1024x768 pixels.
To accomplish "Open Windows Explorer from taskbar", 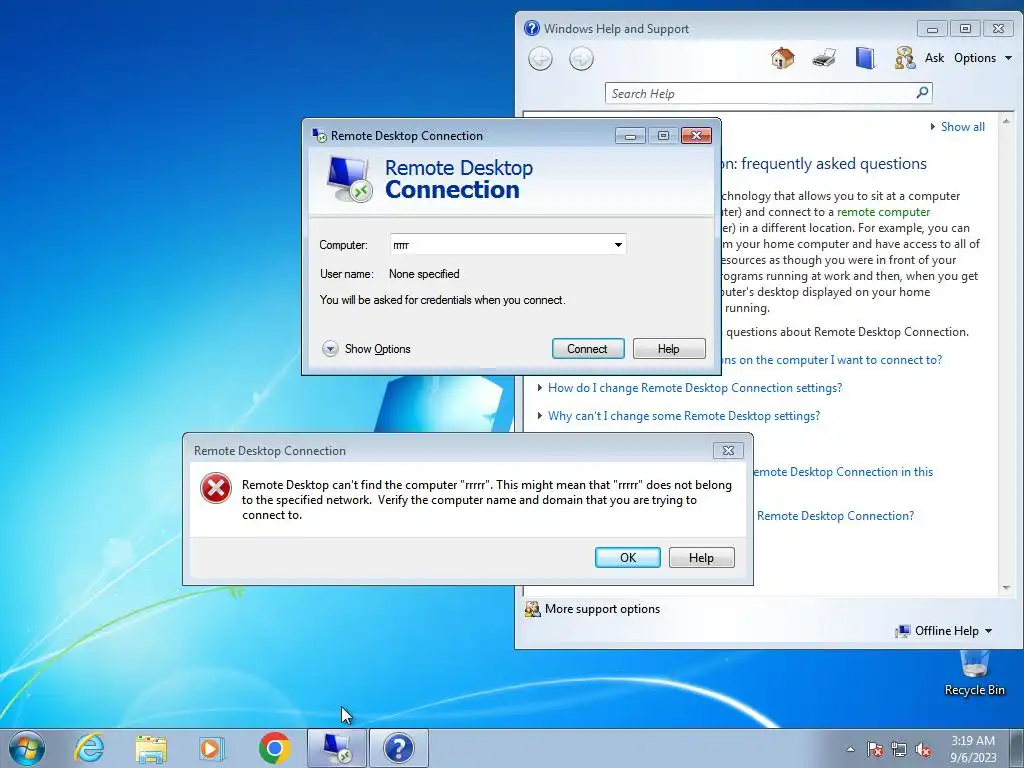I will [x=151, y=748].
